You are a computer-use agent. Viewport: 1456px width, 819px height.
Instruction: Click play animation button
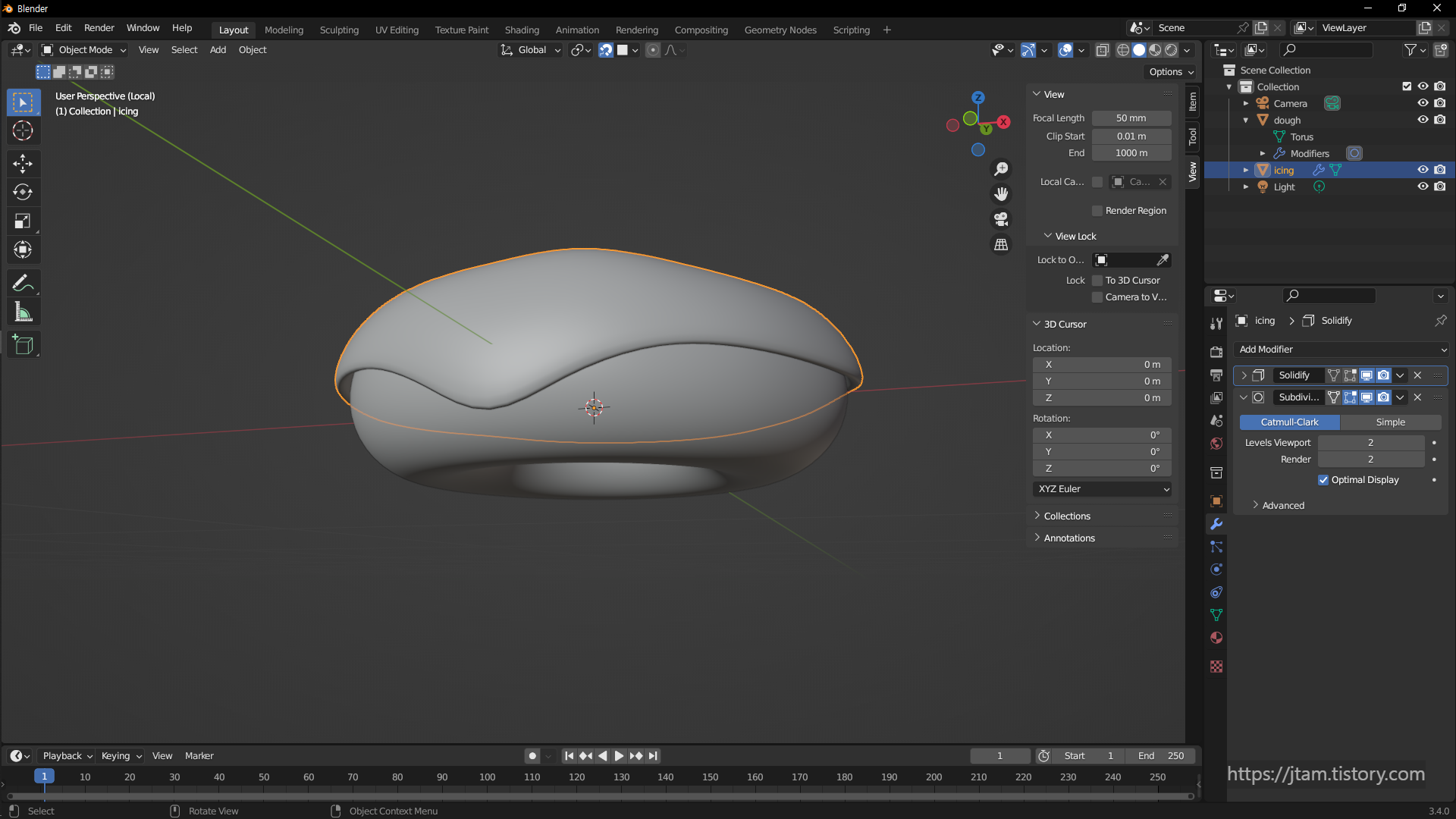click(x=619, y=756)
